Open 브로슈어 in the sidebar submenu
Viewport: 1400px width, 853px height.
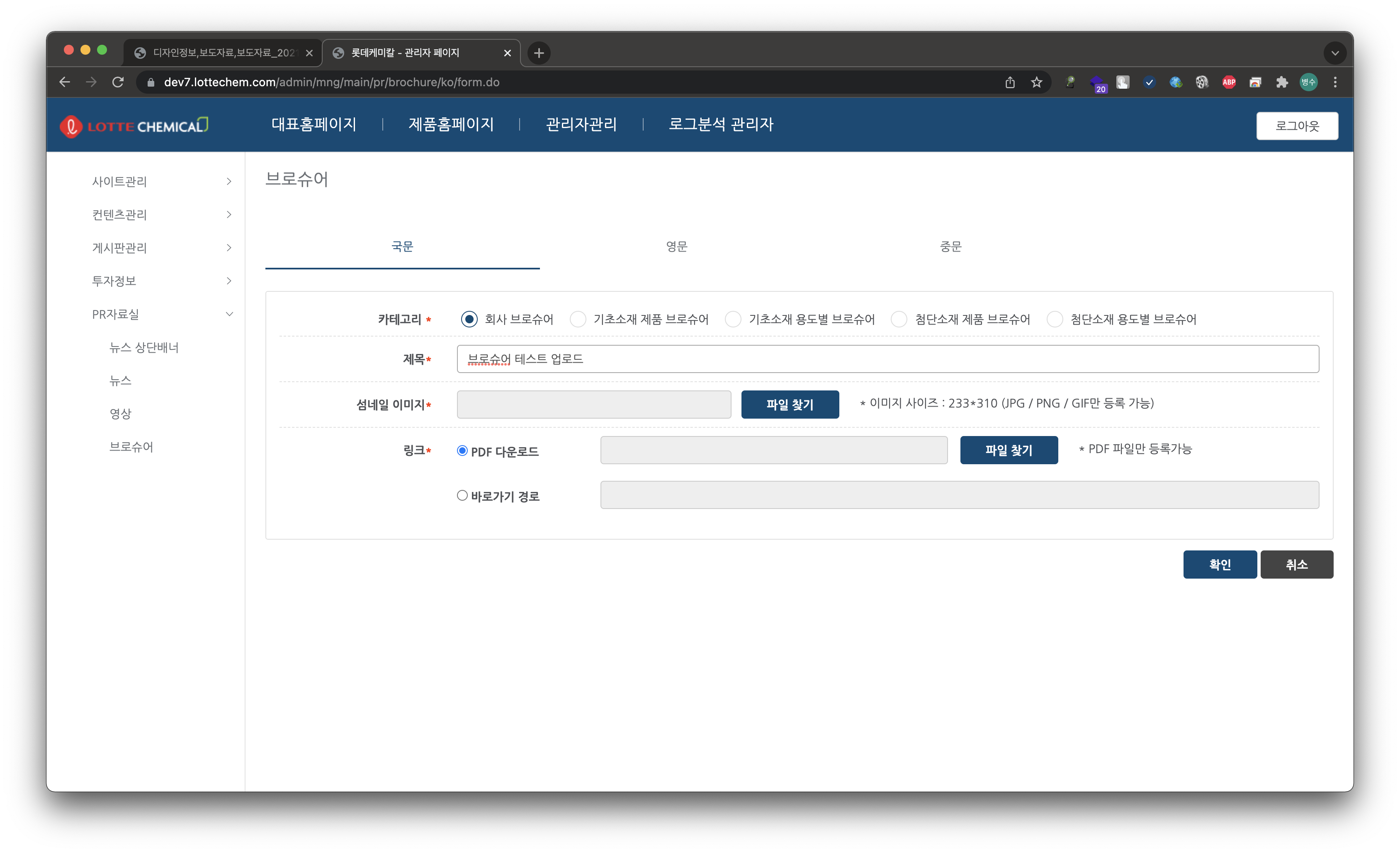tap(131, 447)
